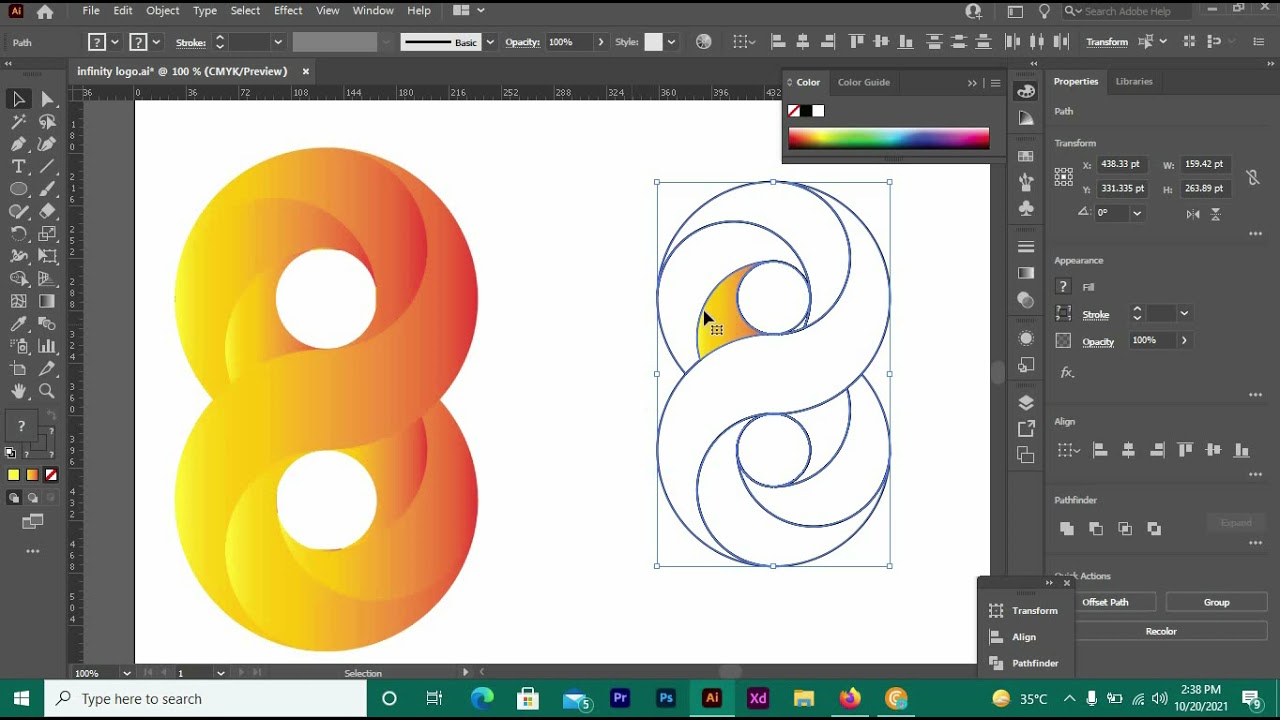Toggle Draw Behind mode
Viewport: 1280px width, 720px height.
[x=32, y=497]
